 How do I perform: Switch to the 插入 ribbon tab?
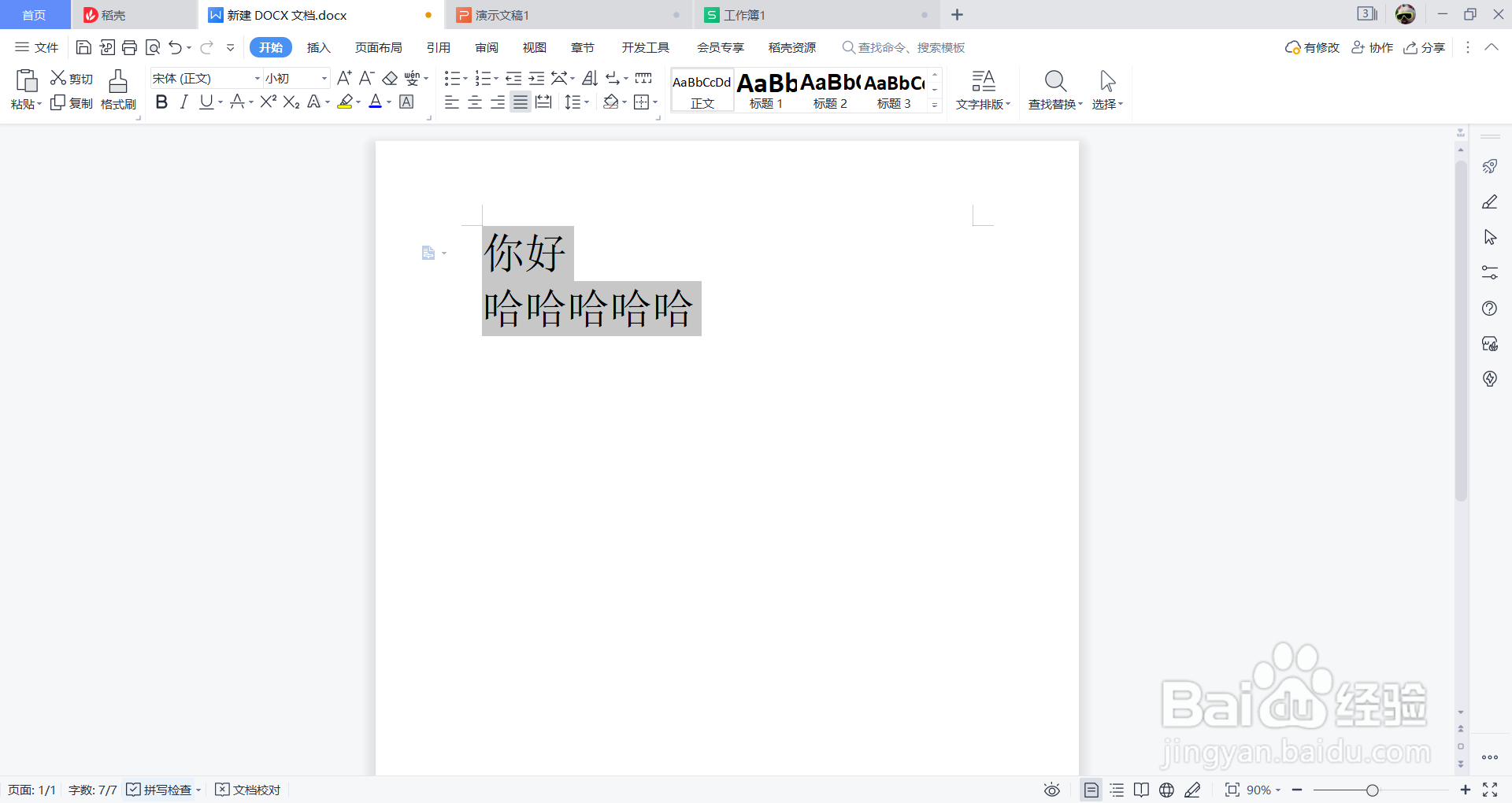(318, 47)
